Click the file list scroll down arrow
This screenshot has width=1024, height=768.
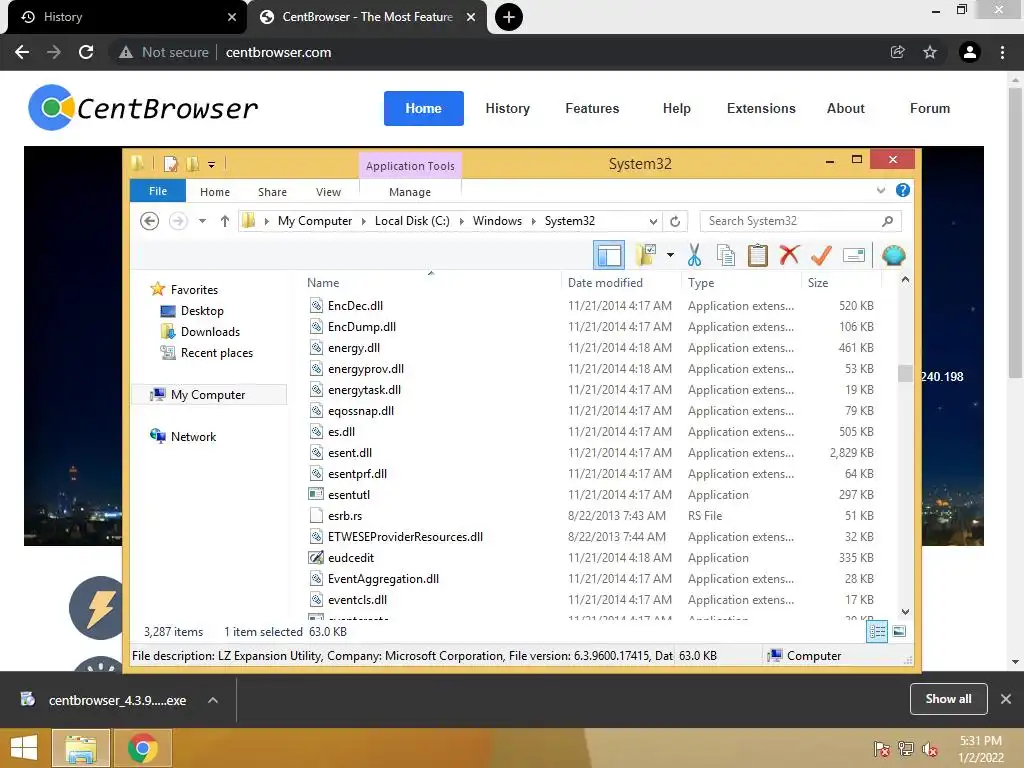(905, 612)
